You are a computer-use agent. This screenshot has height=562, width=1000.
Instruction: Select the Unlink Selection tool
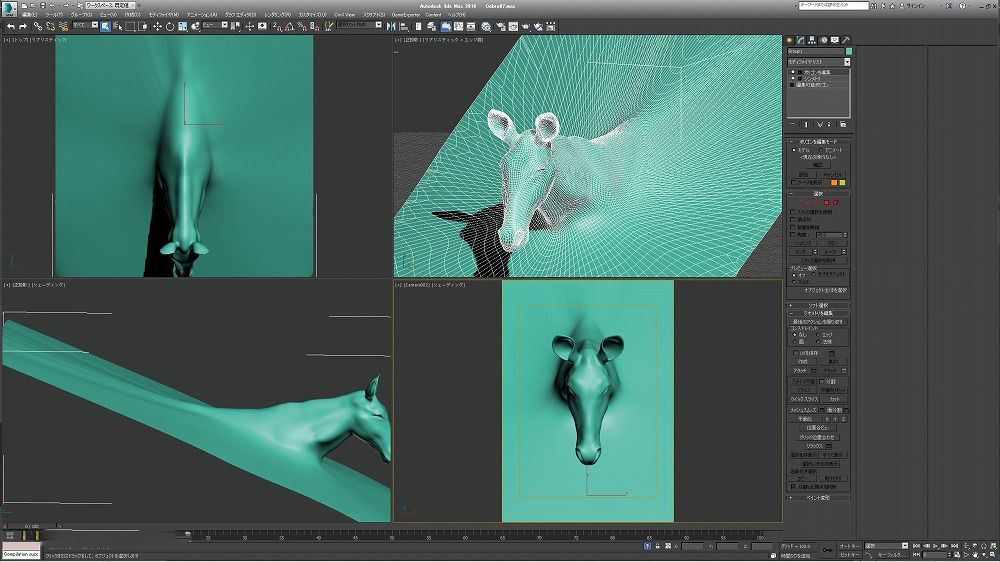50,26
